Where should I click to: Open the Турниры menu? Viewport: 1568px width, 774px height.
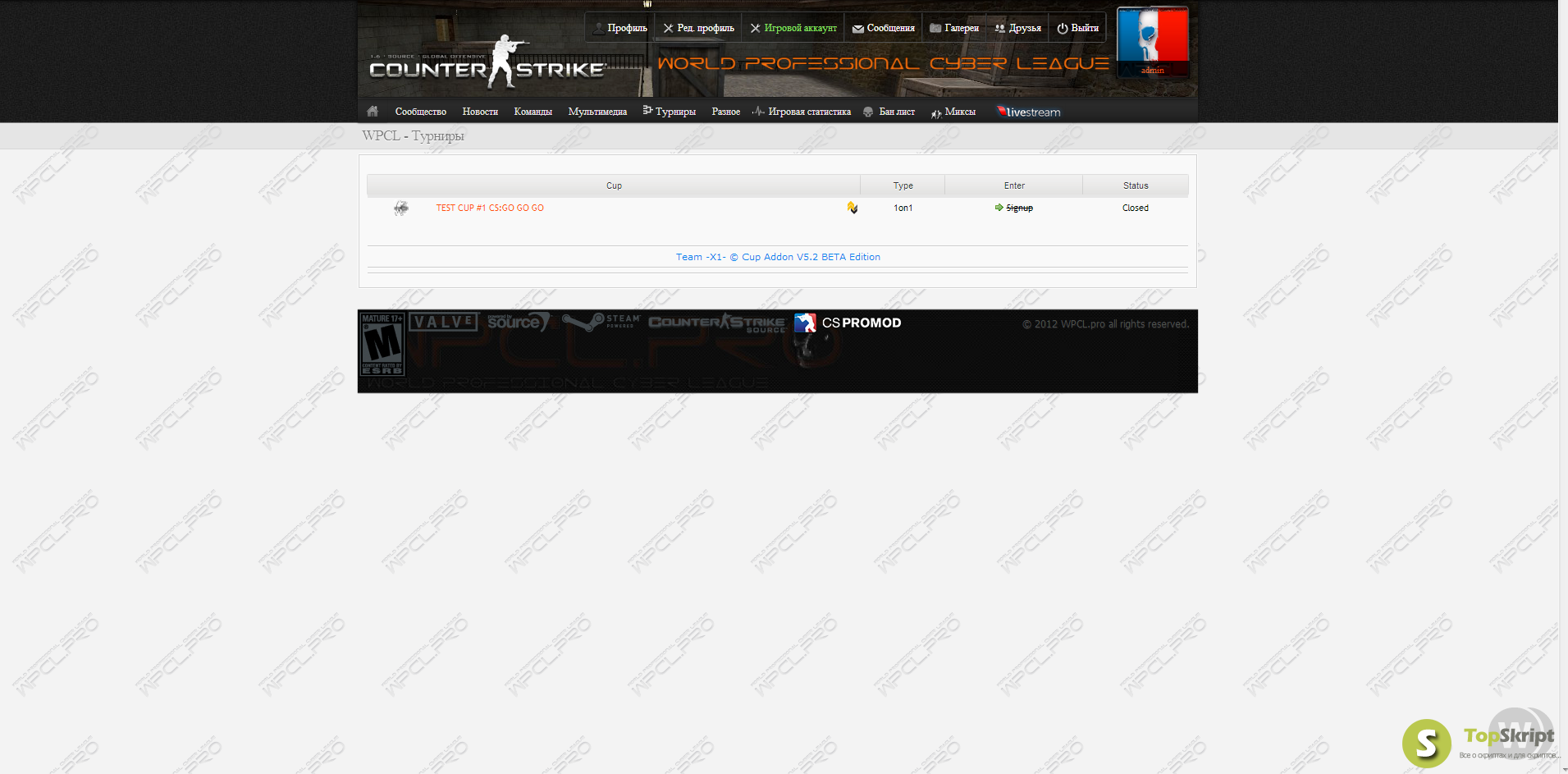coord(670,112)
